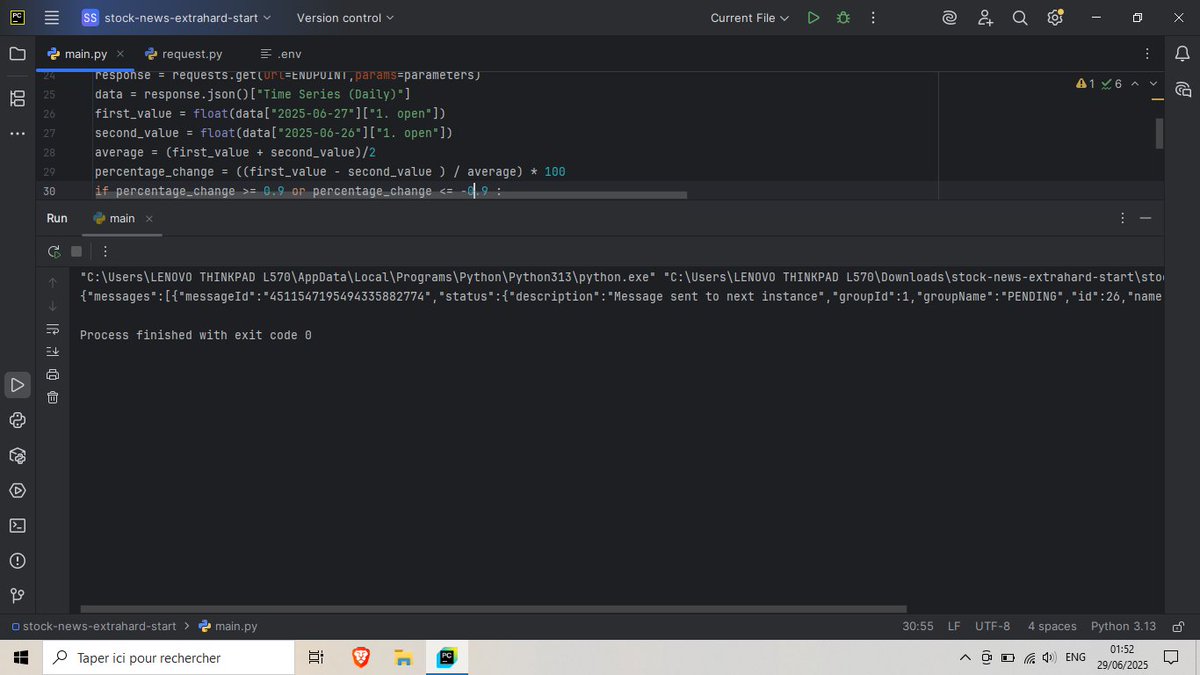The image size is (1200, 675).
Task: Click 'Process finished with exit code 0' text
Action: [x=196, y=335]
